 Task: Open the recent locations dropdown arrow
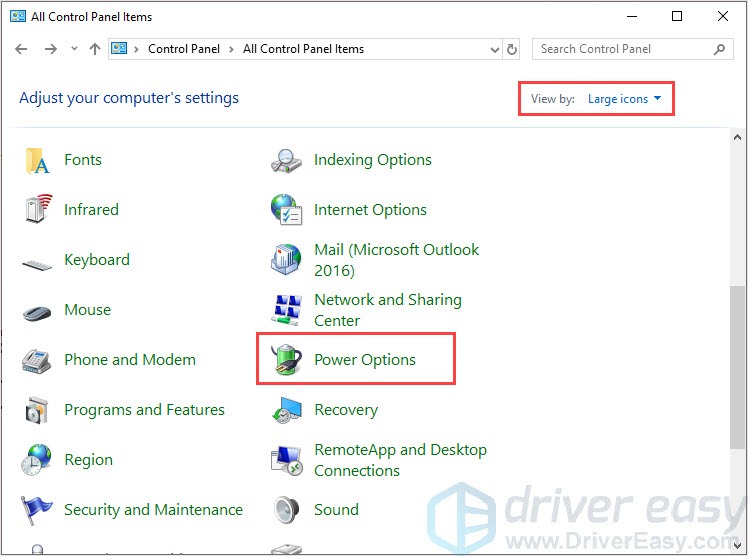tap(74, 49)
